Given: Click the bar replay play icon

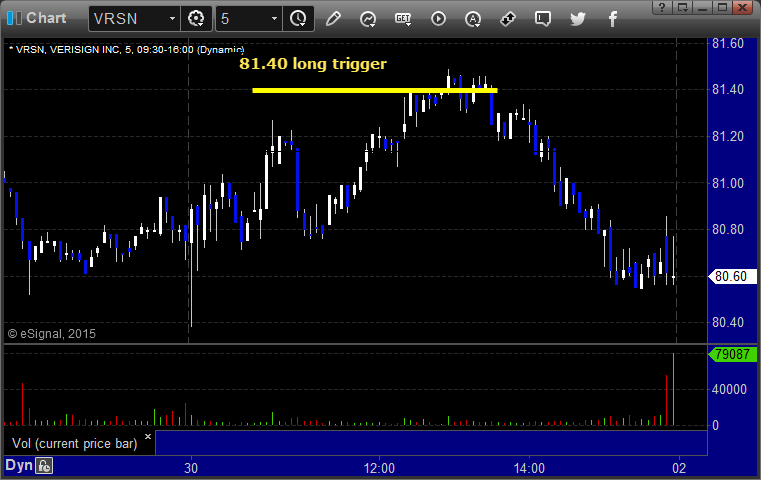Looking at the screenshot, I should (x=438, y=19).
